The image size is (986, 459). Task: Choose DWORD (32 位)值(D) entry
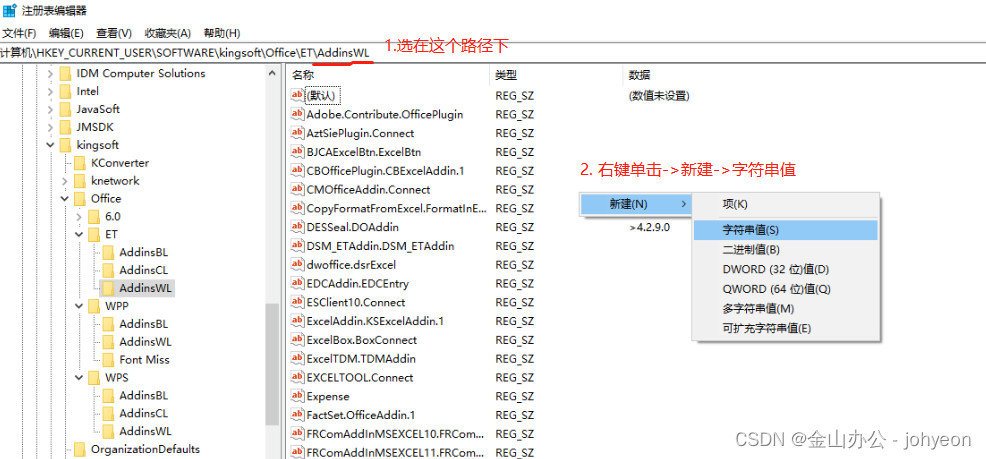point(785,269)
